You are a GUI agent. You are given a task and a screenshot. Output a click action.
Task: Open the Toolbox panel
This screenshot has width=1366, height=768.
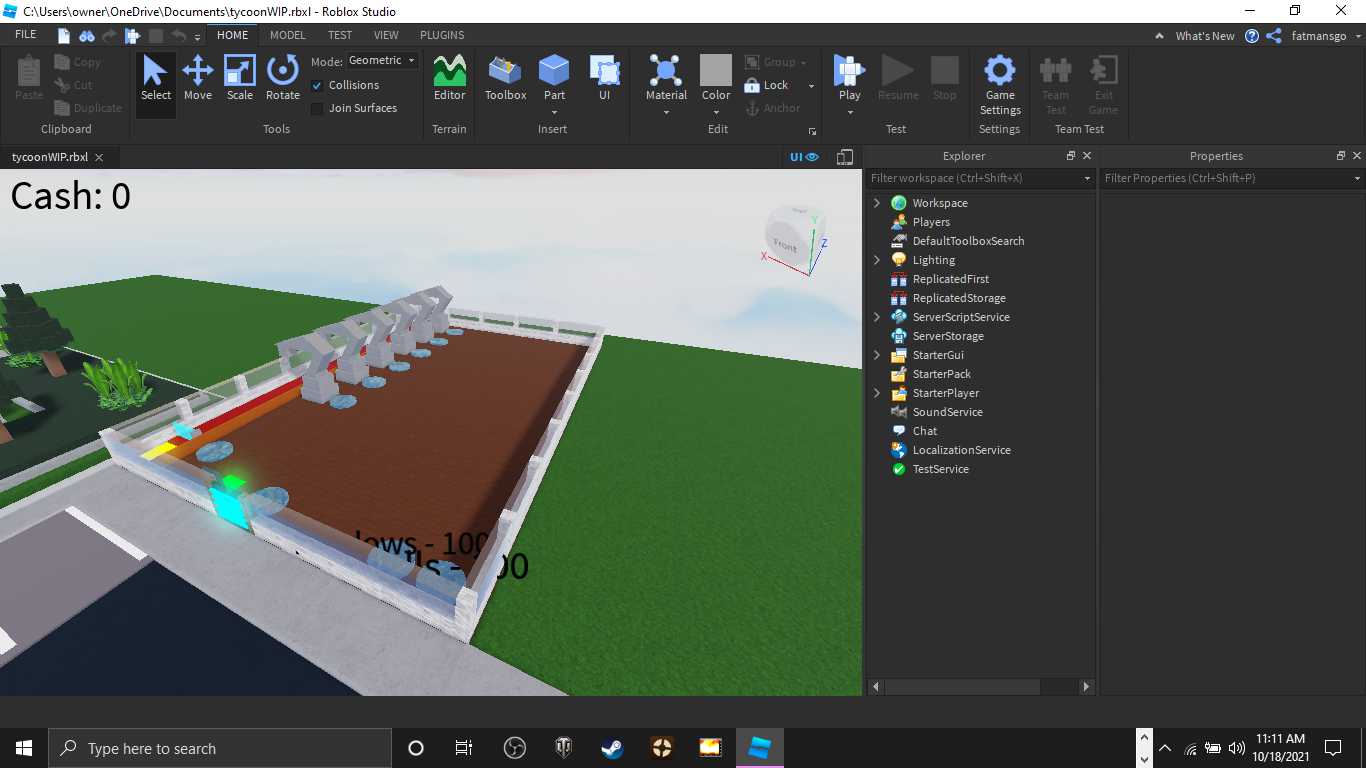click(506, 79)
